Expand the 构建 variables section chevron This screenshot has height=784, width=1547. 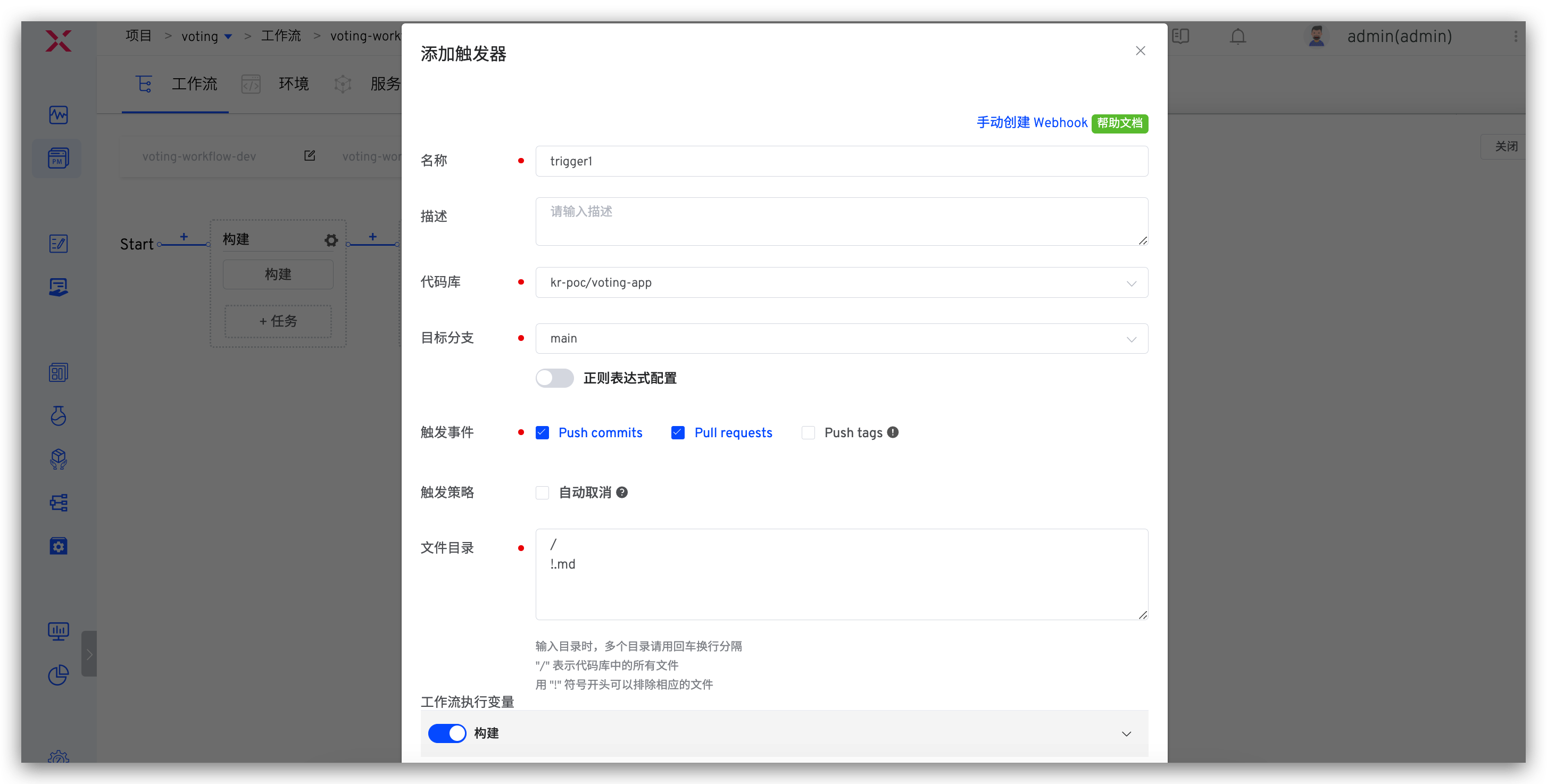pyautogui.click(x=1126, y=733)
